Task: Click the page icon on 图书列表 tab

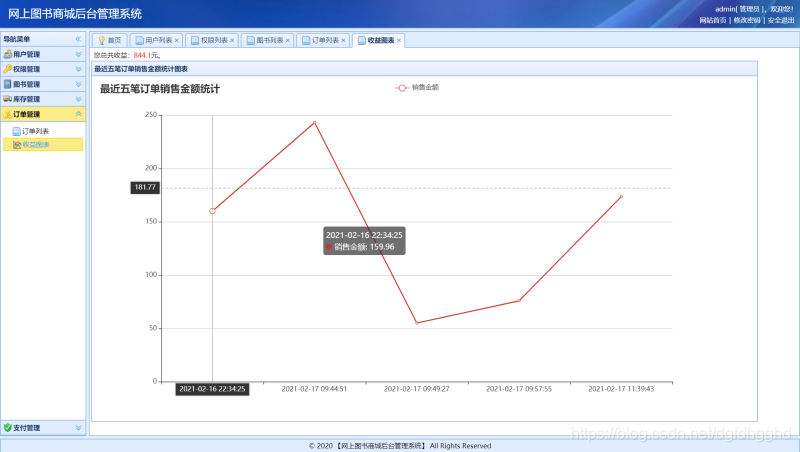Action: coord(251,40)
